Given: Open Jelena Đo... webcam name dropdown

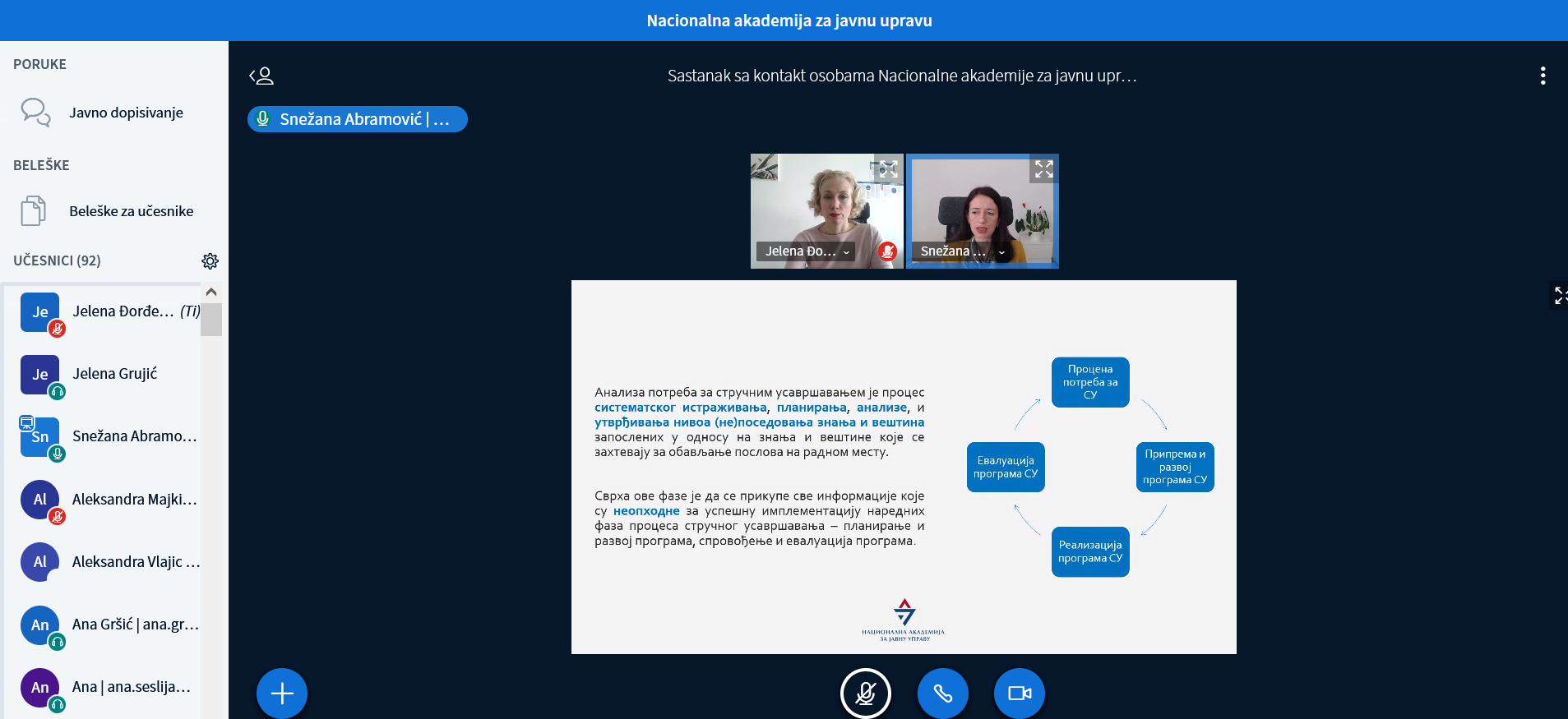Looking at the screenshot, I should point(807,251).
